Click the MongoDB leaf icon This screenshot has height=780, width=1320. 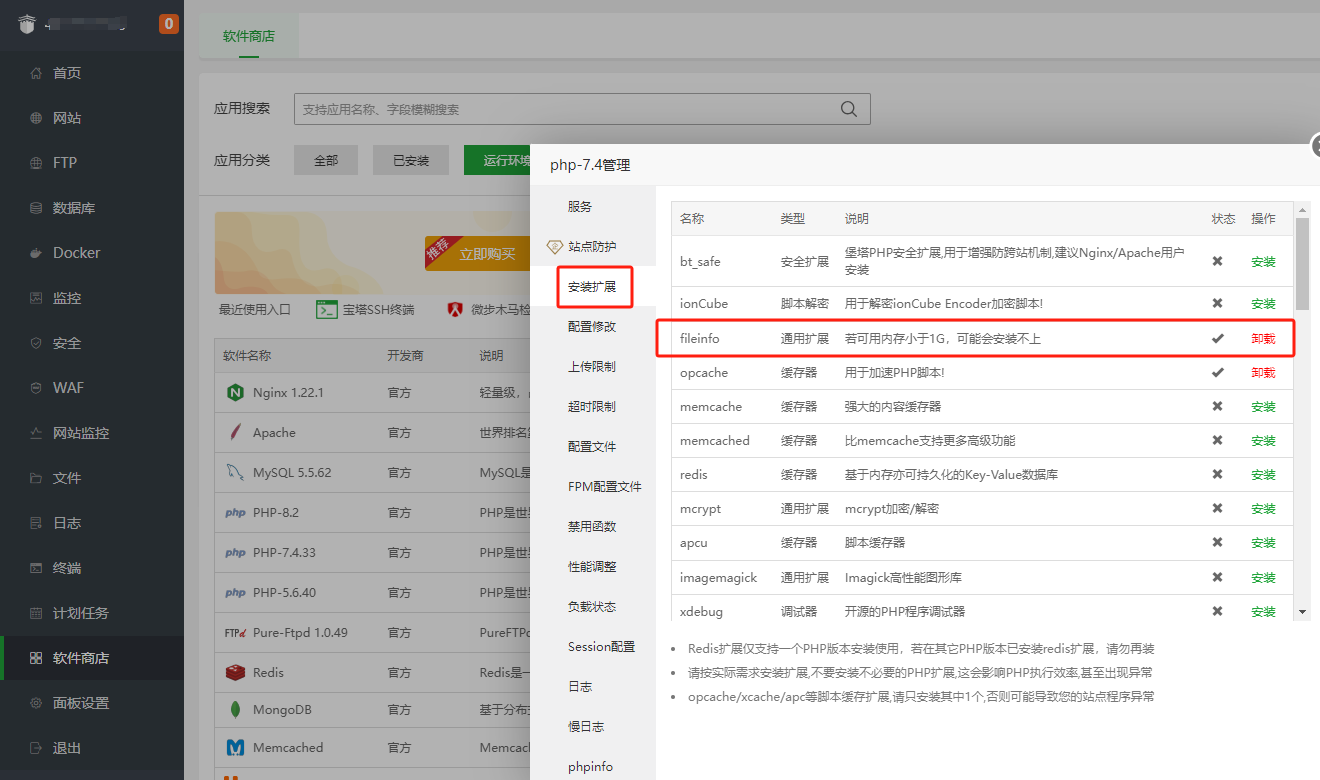[235, 710]
